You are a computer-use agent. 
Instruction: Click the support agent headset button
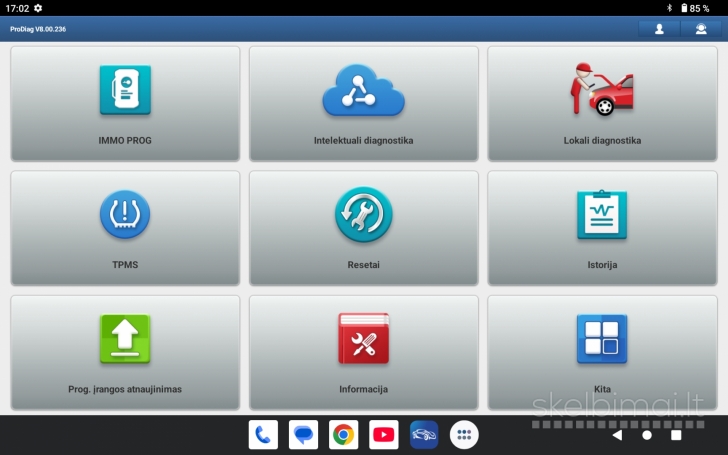(x=701, y=29)
